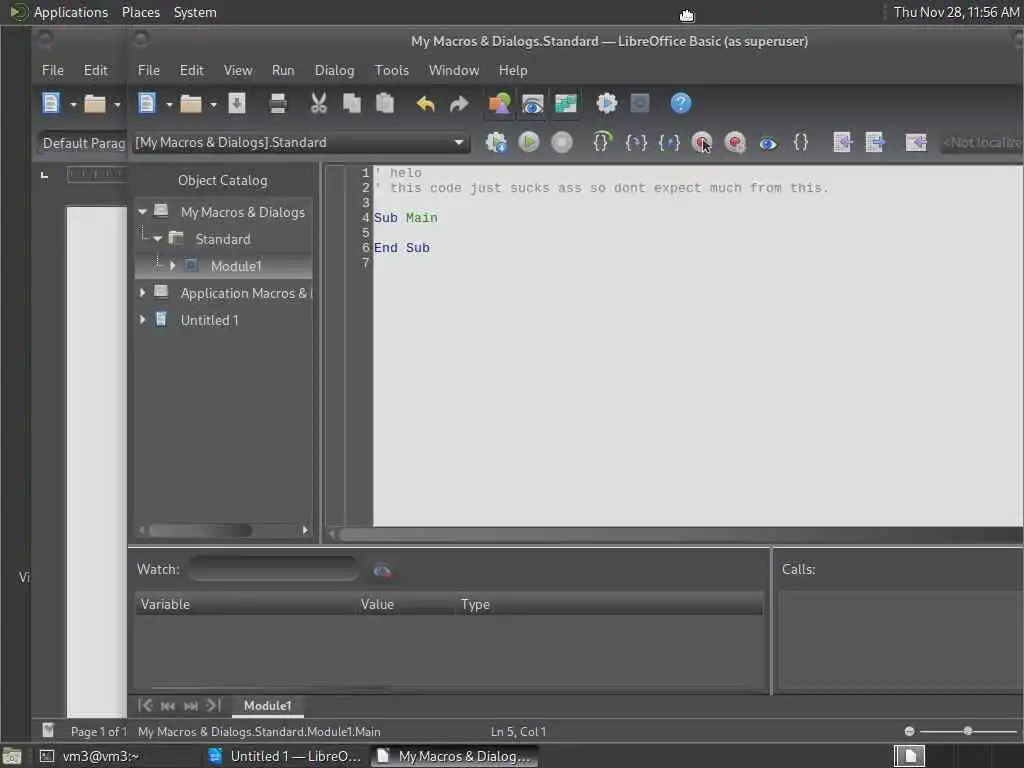The width and height of the screenshot is (1024, 768).
Task: Open the Help menu
Action: pyautogui.click(x=513, y=70)
